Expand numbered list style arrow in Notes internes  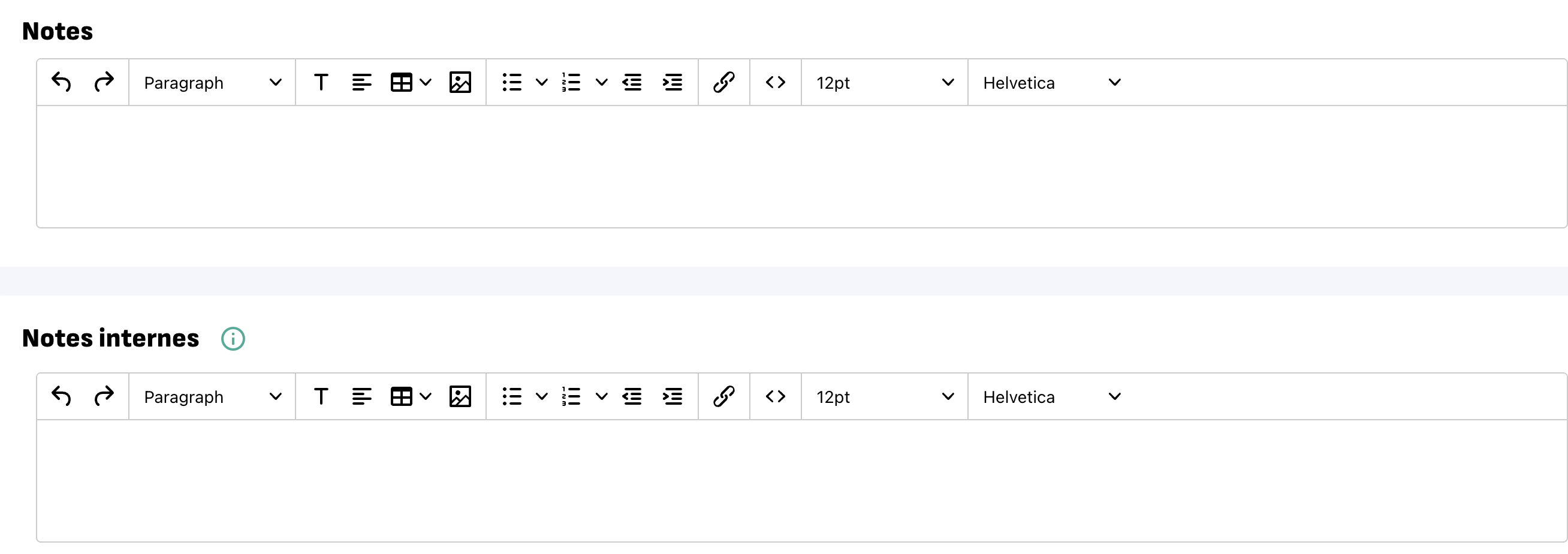point(601,396)
